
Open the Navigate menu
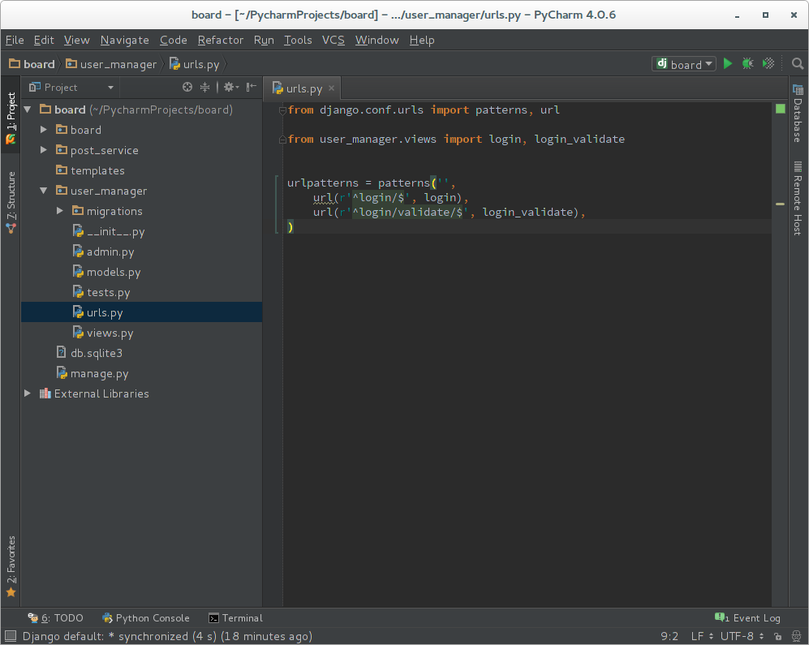(124, 40)
